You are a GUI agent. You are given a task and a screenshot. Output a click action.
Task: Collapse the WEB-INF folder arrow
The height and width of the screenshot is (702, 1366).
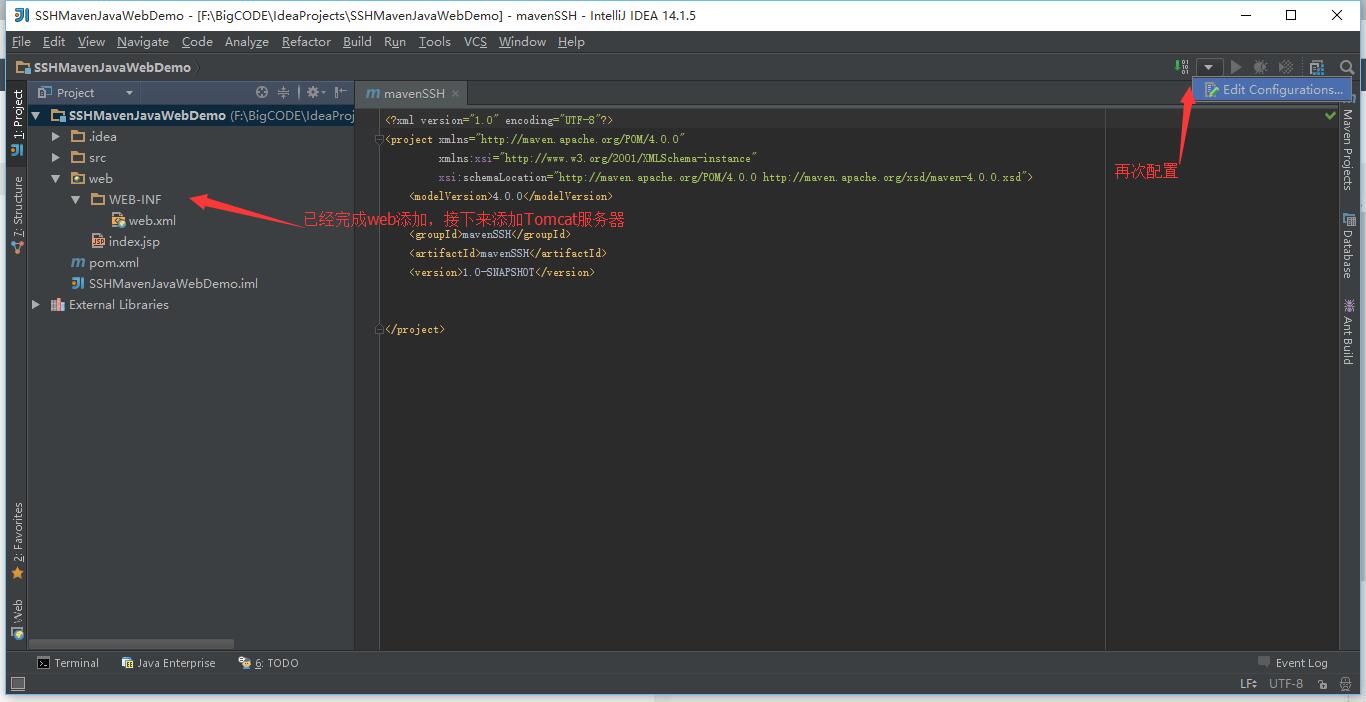75,200
